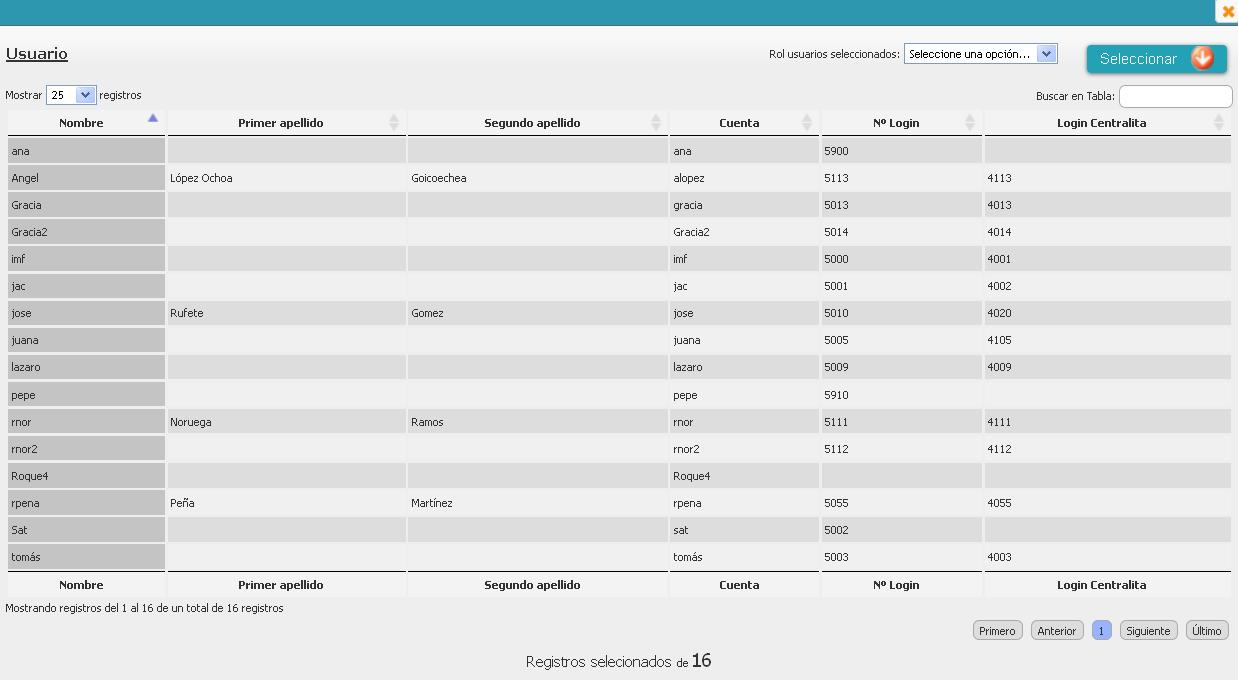The image size is (1238, 680).
Task: Click the Noruega surname cell
Action: point(286,422)
